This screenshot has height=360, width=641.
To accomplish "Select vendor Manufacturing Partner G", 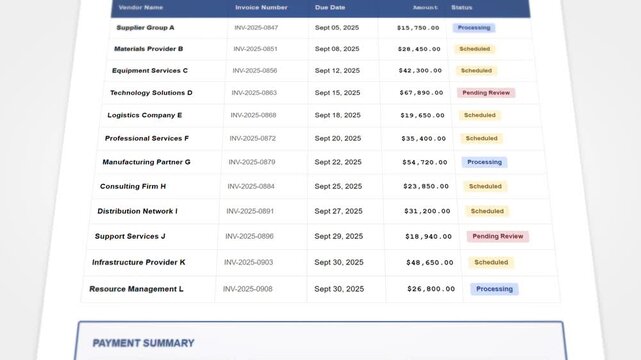I will (146, 162).
